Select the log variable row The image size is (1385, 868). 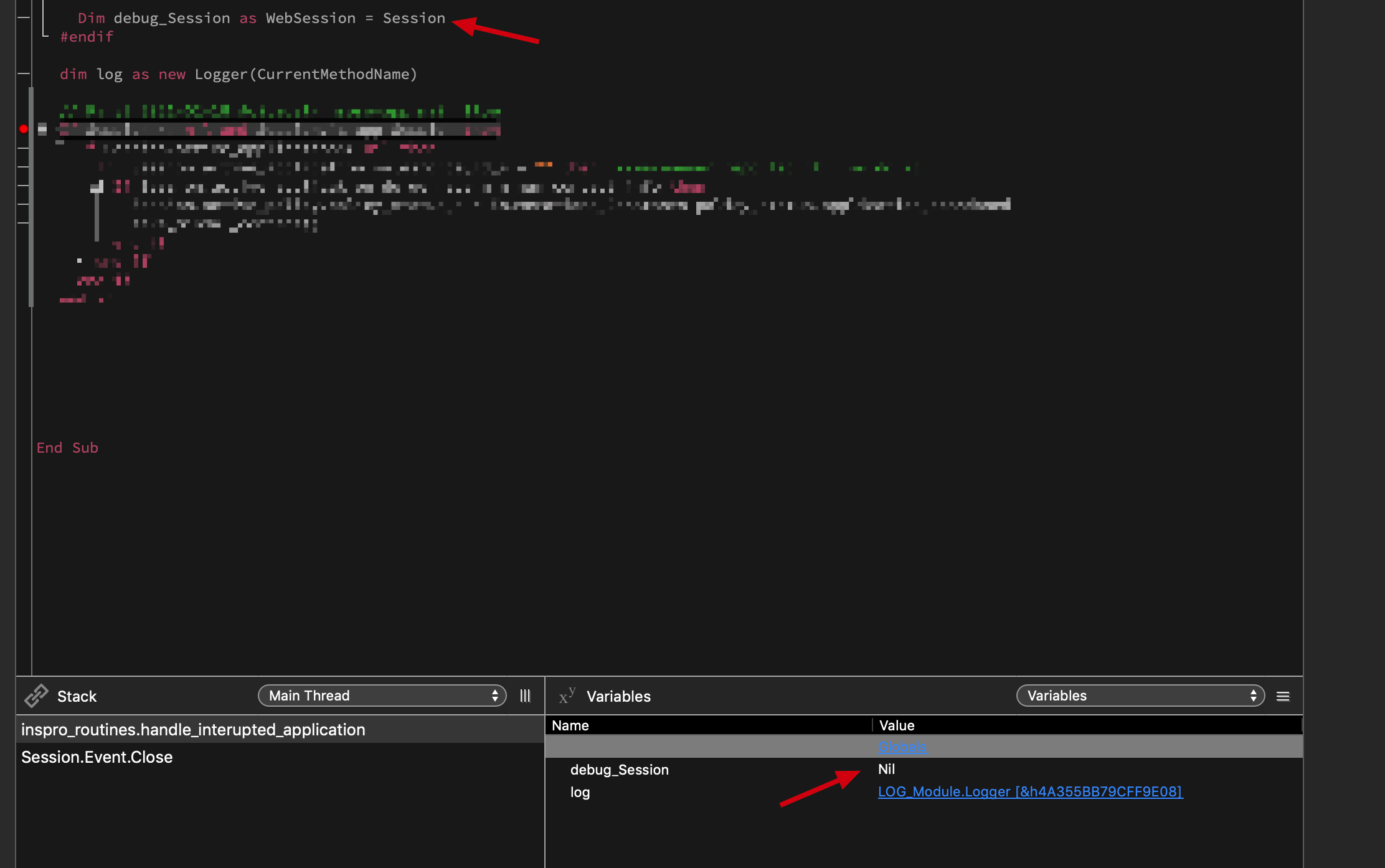[580, 792]
